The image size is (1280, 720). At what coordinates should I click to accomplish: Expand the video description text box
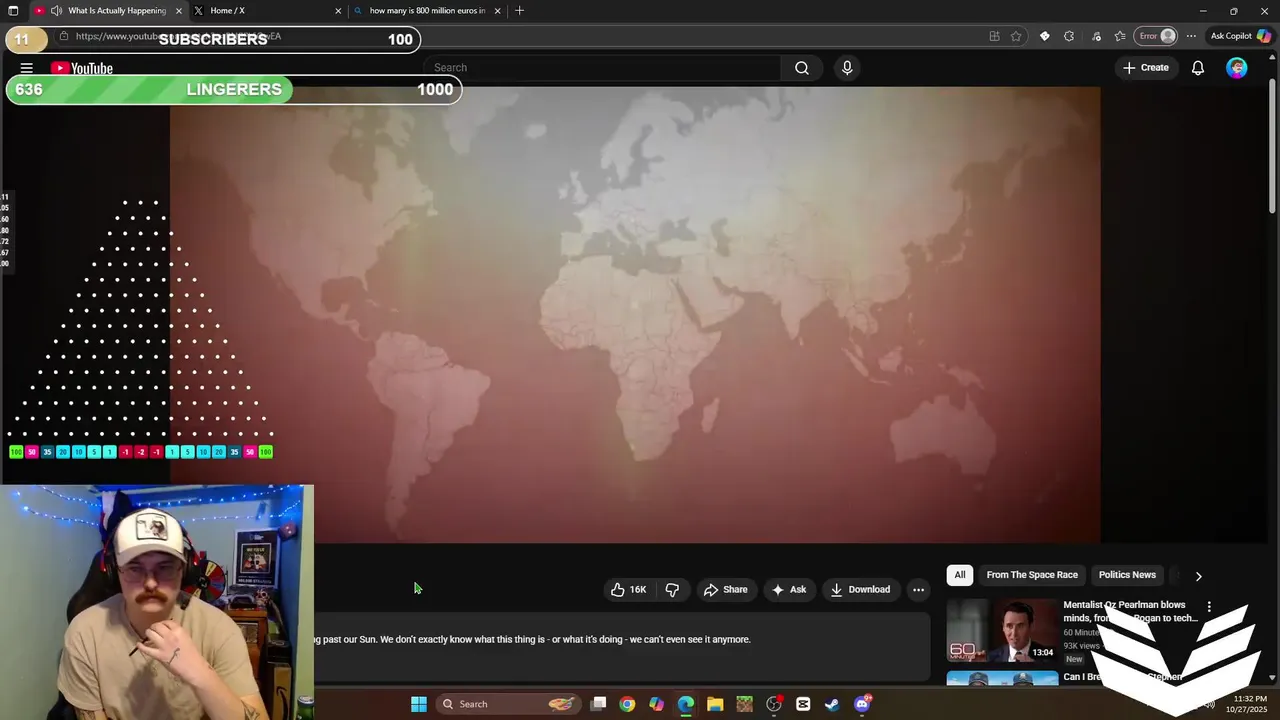pos(622,648)
